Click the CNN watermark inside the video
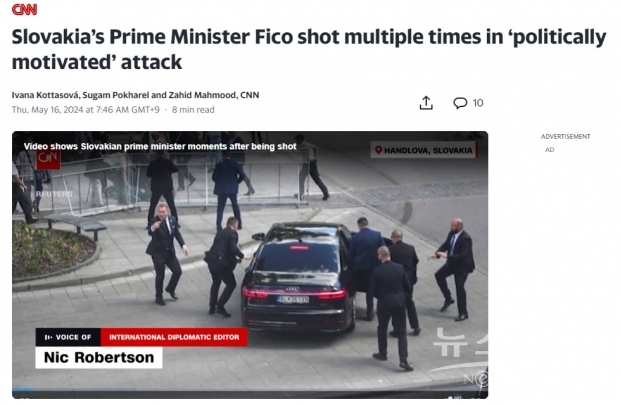 pyautogui.click(x=48, y=159)
